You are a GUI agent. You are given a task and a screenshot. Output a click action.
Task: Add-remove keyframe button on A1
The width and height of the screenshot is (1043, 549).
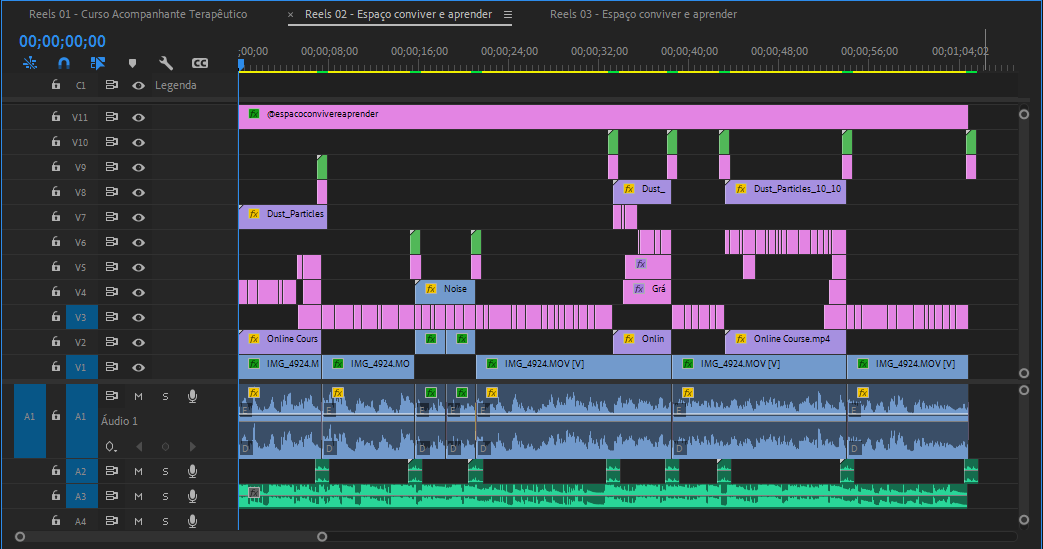tap(166, 447)
